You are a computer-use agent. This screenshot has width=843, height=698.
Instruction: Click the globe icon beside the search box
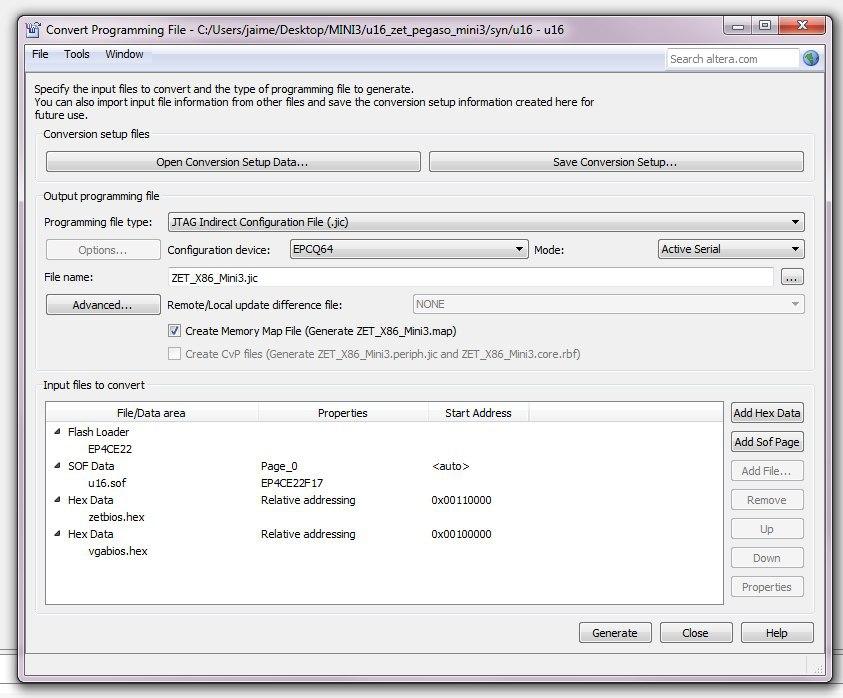click(x=811, y=59)
